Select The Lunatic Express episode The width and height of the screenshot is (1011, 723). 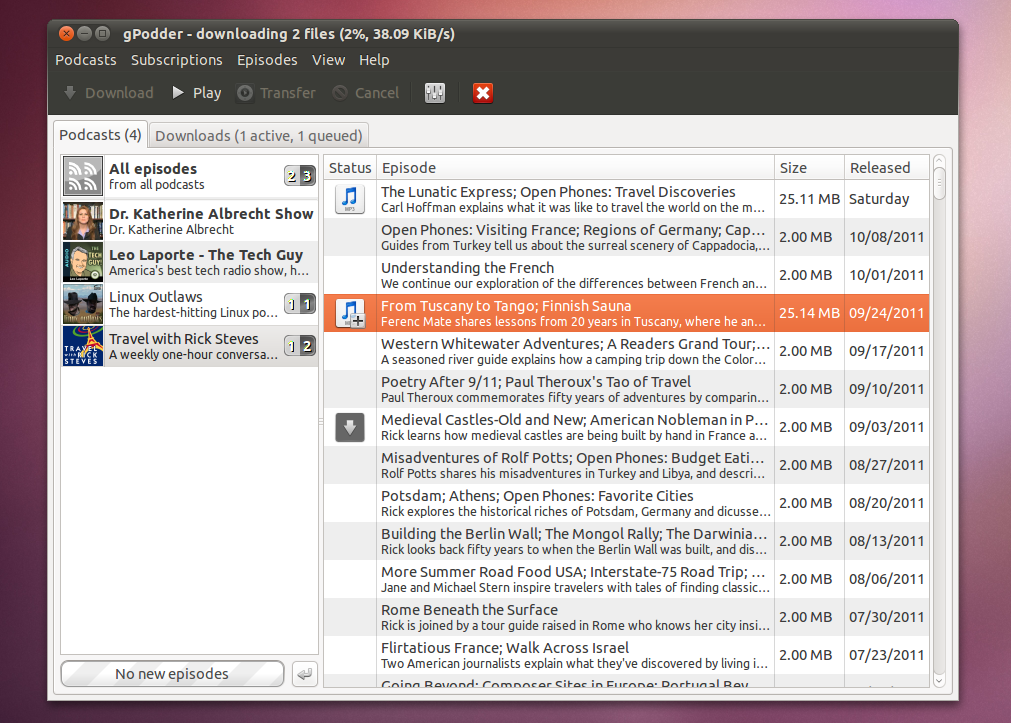626,199
